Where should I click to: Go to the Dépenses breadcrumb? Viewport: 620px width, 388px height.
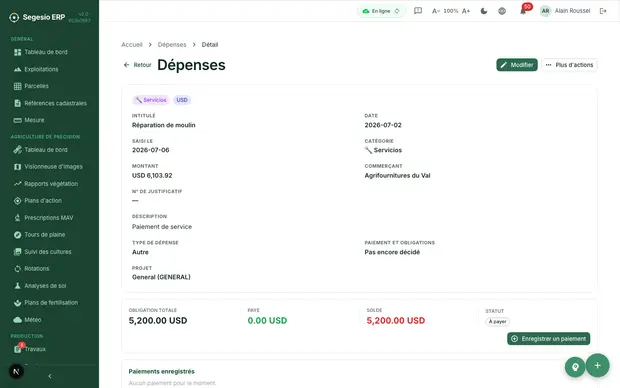tap(172, 45)
